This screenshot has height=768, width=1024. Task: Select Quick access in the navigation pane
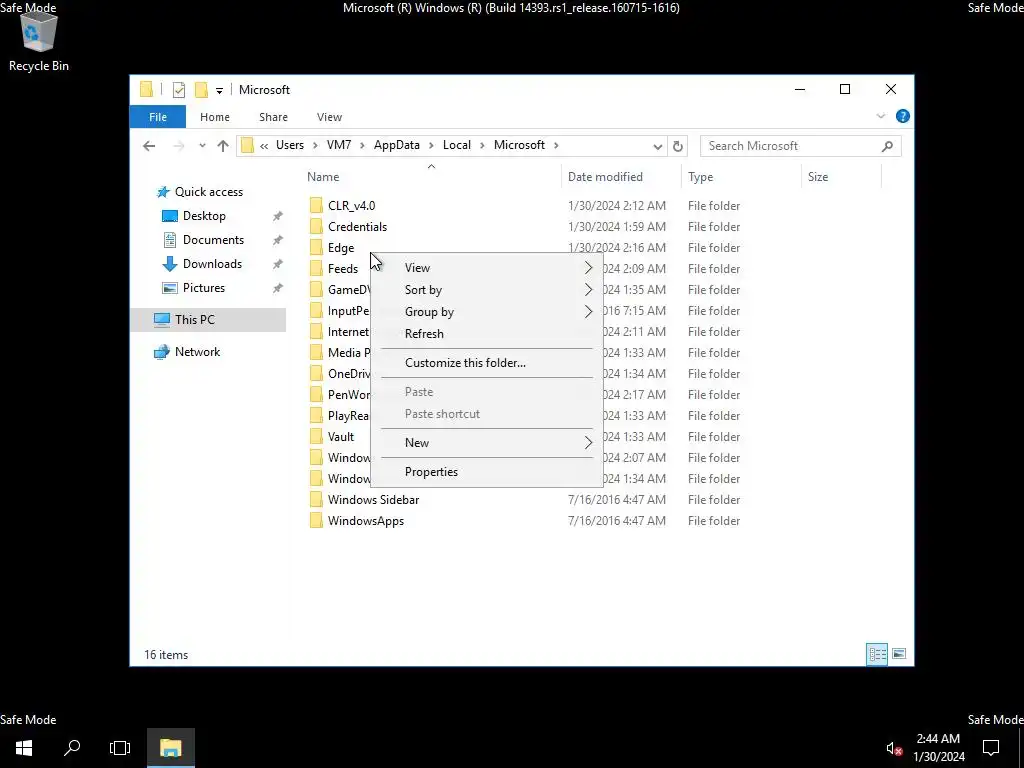click(208, 192)
